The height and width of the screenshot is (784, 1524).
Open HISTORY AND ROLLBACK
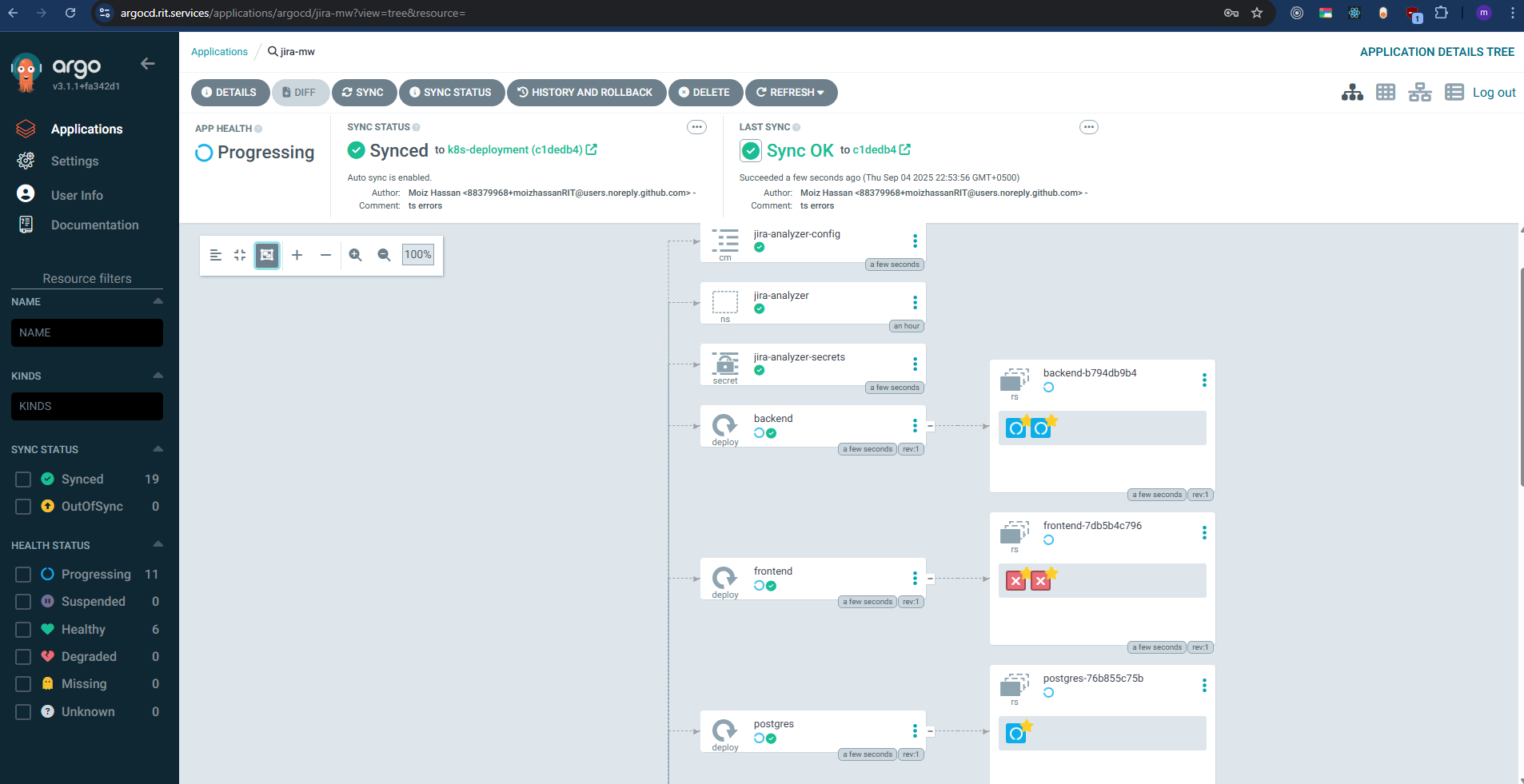coord(585,93)
